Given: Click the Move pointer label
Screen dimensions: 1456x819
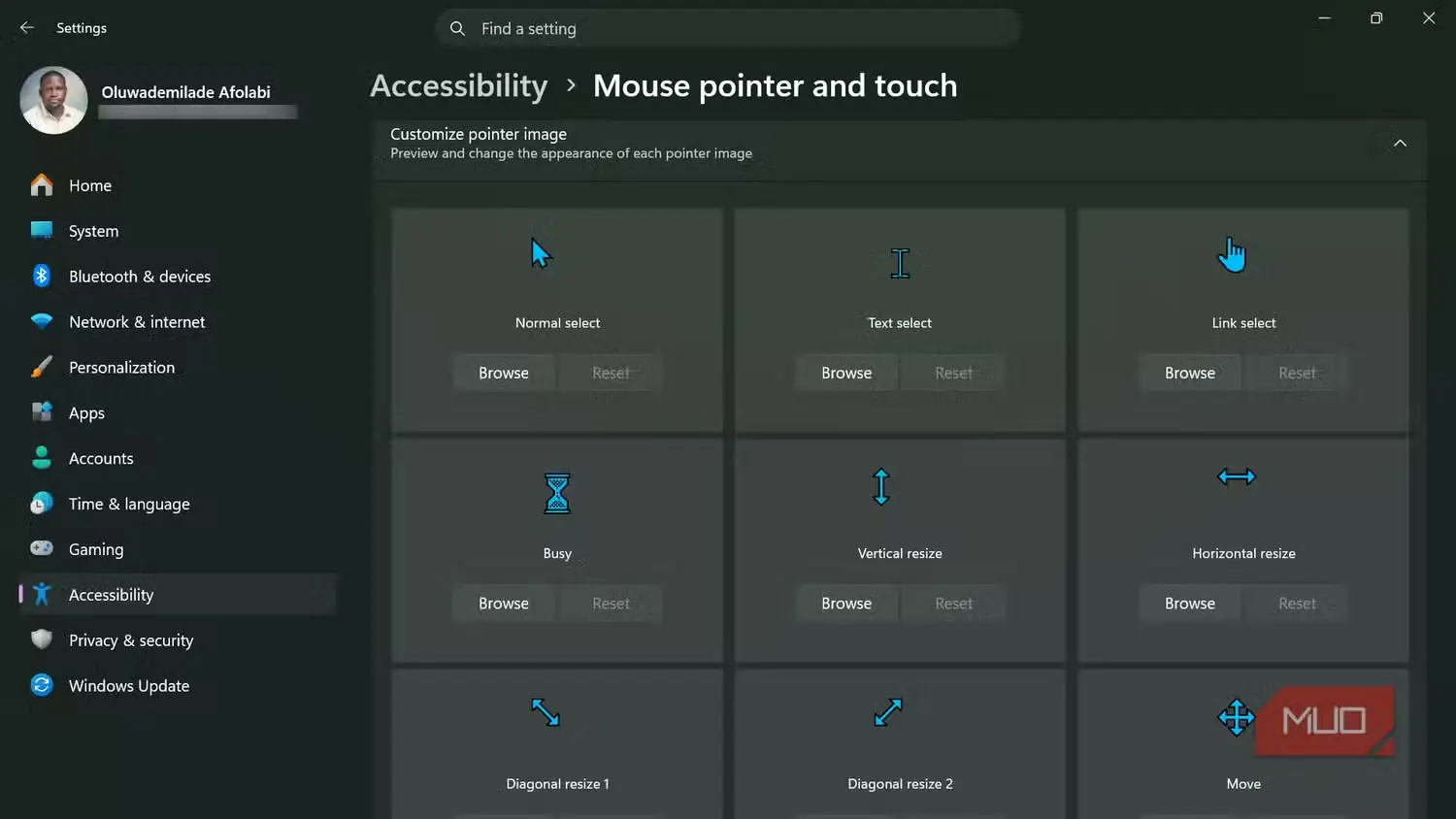Looking at the screenshot, I should [x=1243, y=784].
